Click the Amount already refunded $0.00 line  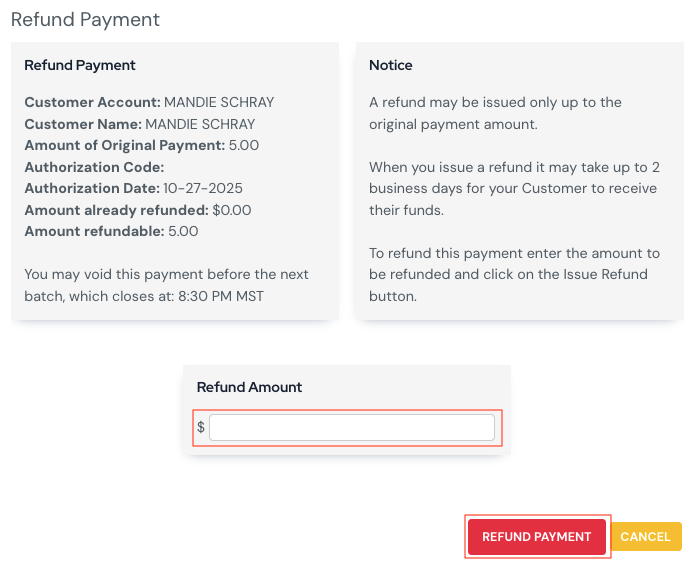click(x=138, y=210)
